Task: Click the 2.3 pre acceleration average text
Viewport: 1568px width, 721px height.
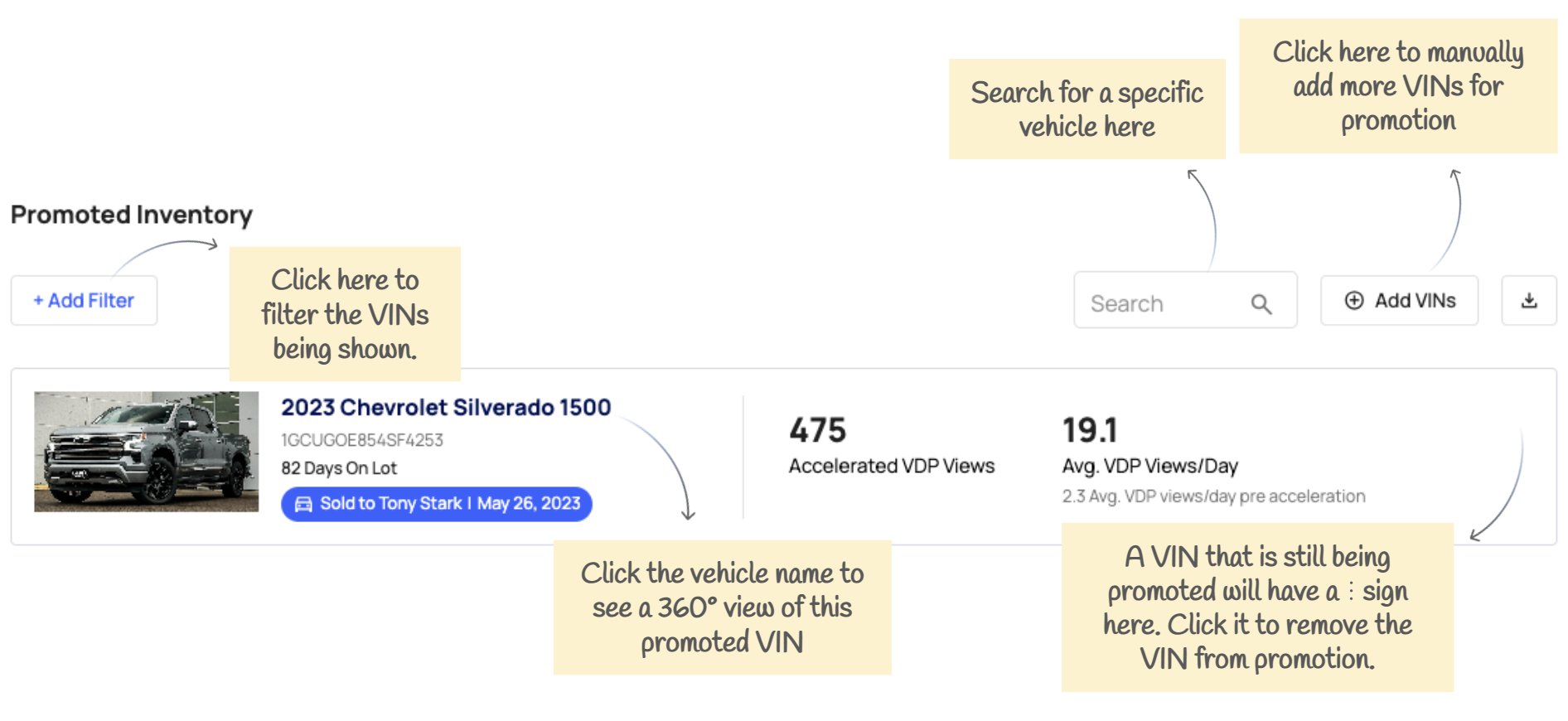Action: coord(1213,496)
